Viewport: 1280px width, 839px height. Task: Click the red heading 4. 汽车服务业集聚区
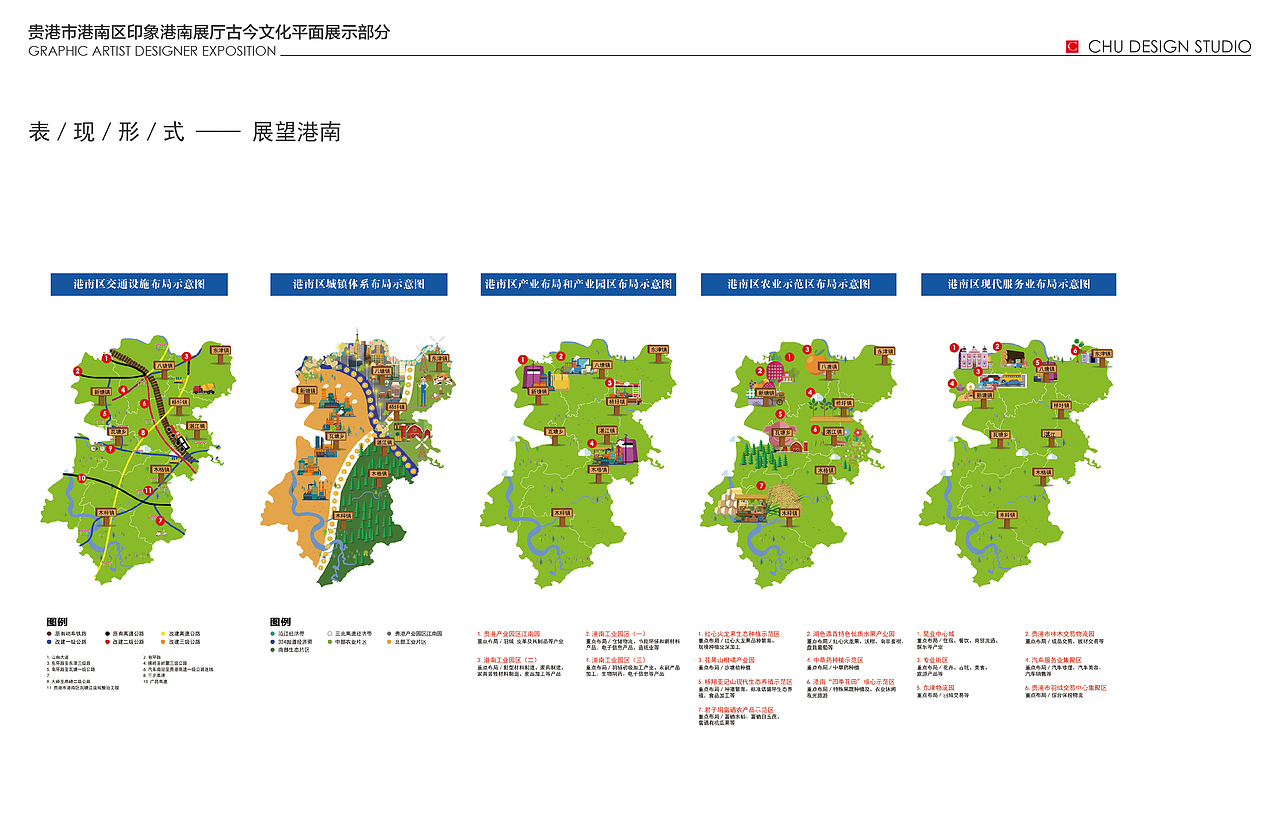(1054, 660)
